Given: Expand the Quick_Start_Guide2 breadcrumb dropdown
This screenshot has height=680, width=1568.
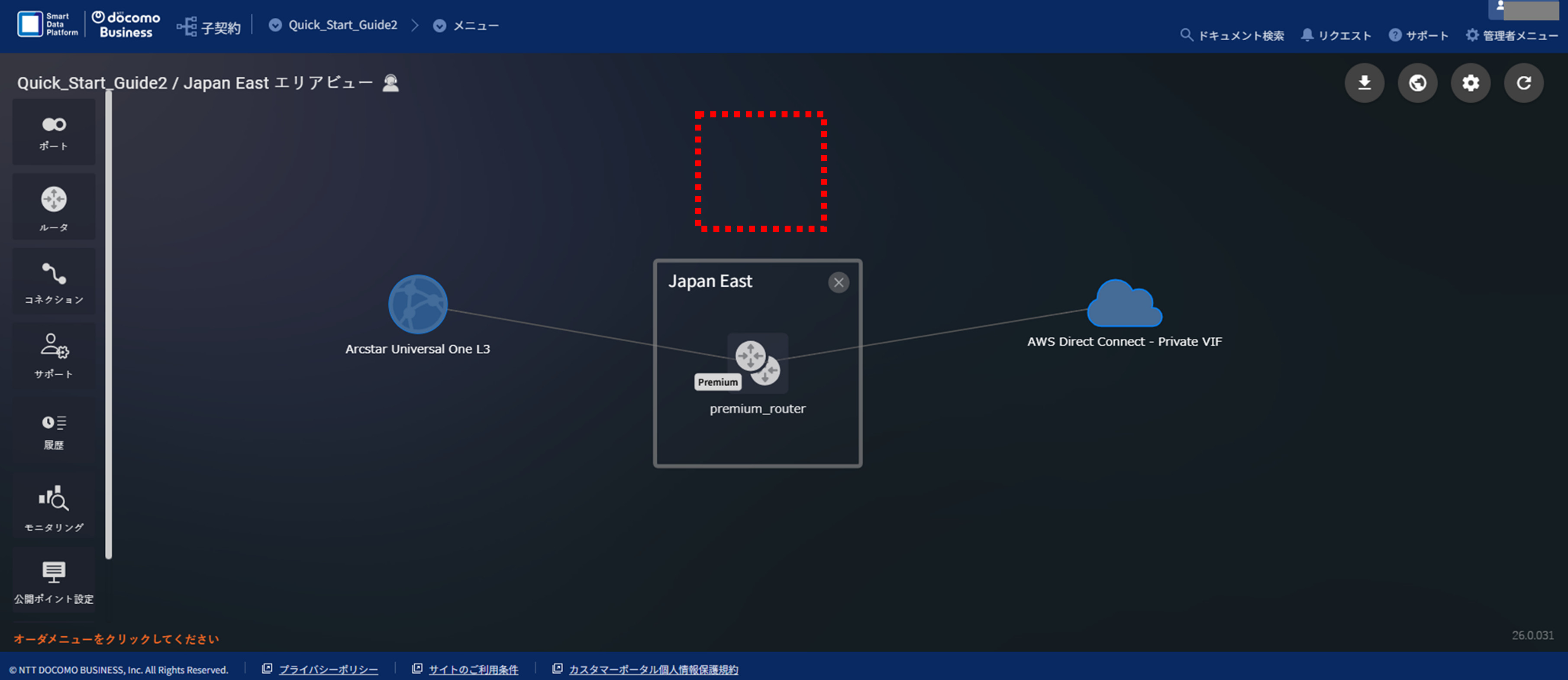Looking at the screenshot, I should [x=275, y=25].
